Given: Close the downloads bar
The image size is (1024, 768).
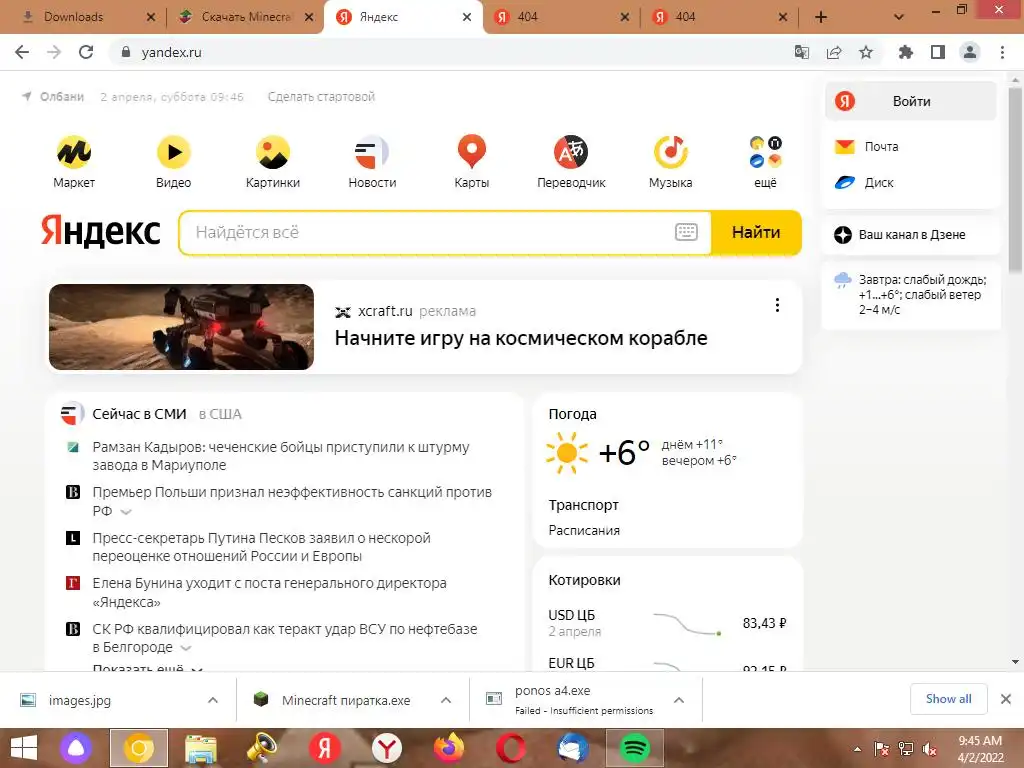Looking at the screenshot, I should pyautogui.click(x=1006, y=699).
